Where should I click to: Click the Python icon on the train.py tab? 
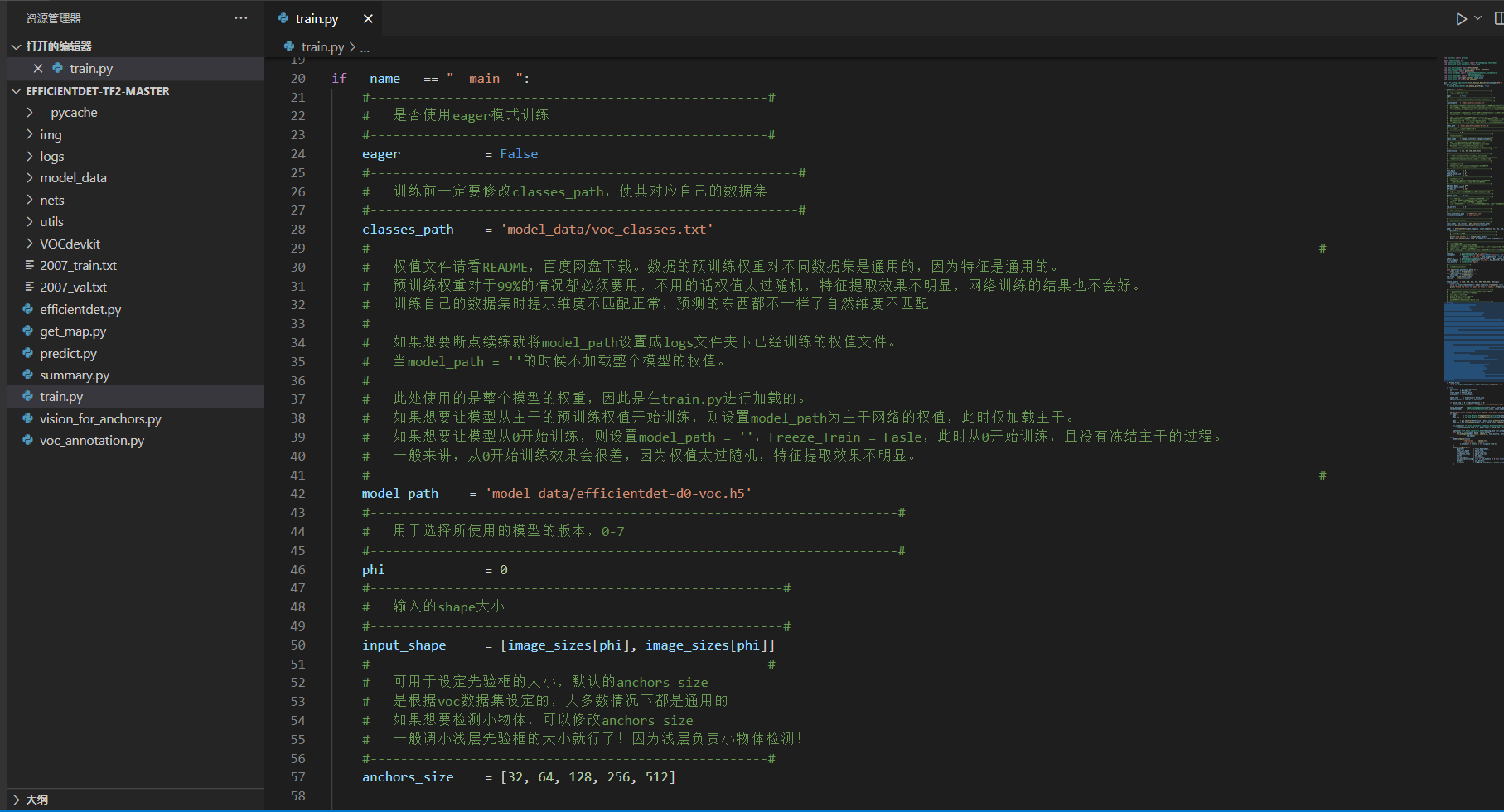[x=283, y=18]
